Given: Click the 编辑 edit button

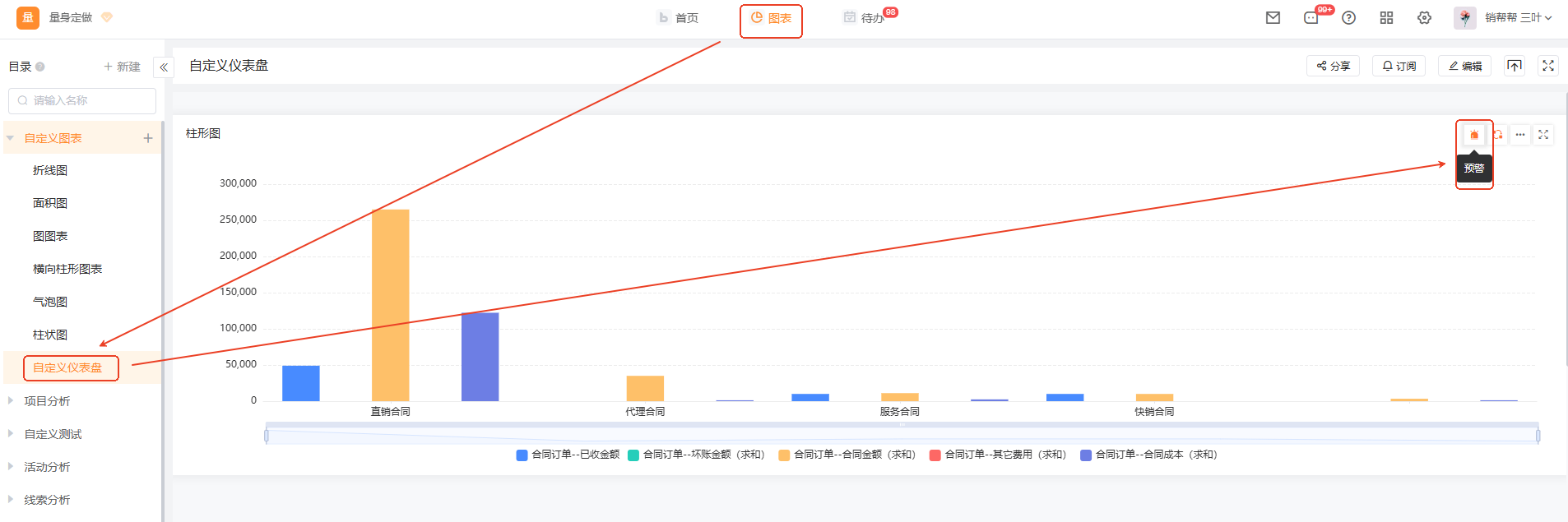Looking at the screenshot, I should point(1465,66).
